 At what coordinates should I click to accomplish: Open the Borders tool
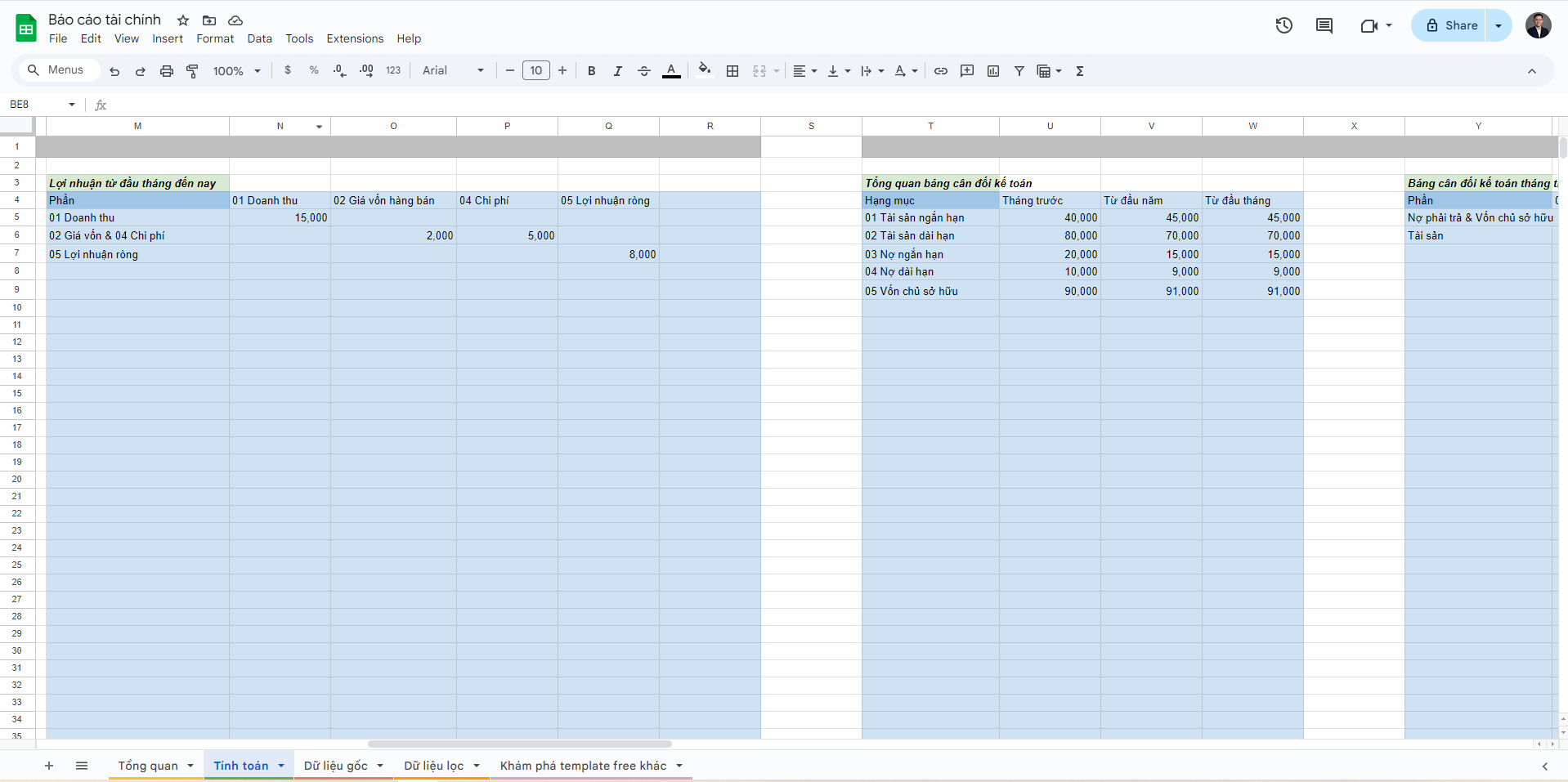(732, 71)
